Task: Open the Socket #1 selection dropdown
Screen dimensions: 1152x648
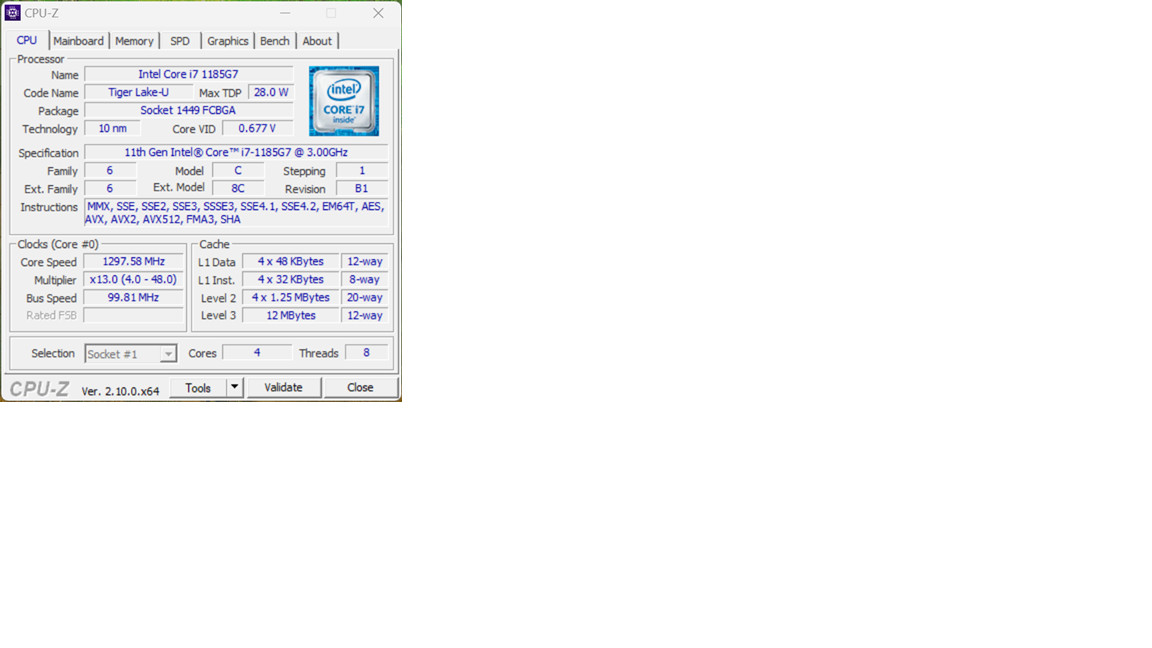Action: pyautogui.click(x=131, y=354)
